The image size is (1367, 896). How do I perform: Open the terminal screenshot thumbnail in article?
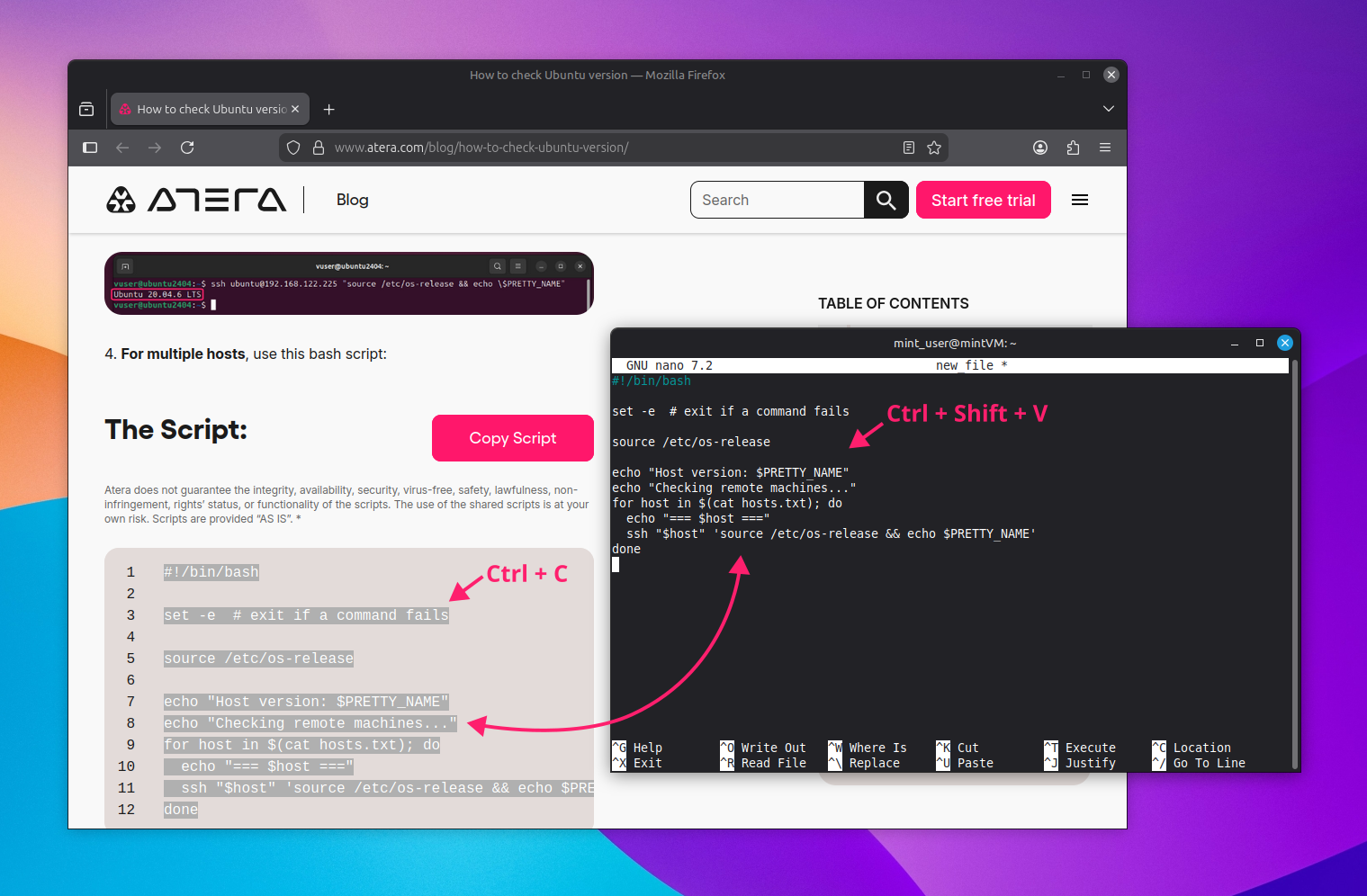pyautogui.click(x=349, y=283)
